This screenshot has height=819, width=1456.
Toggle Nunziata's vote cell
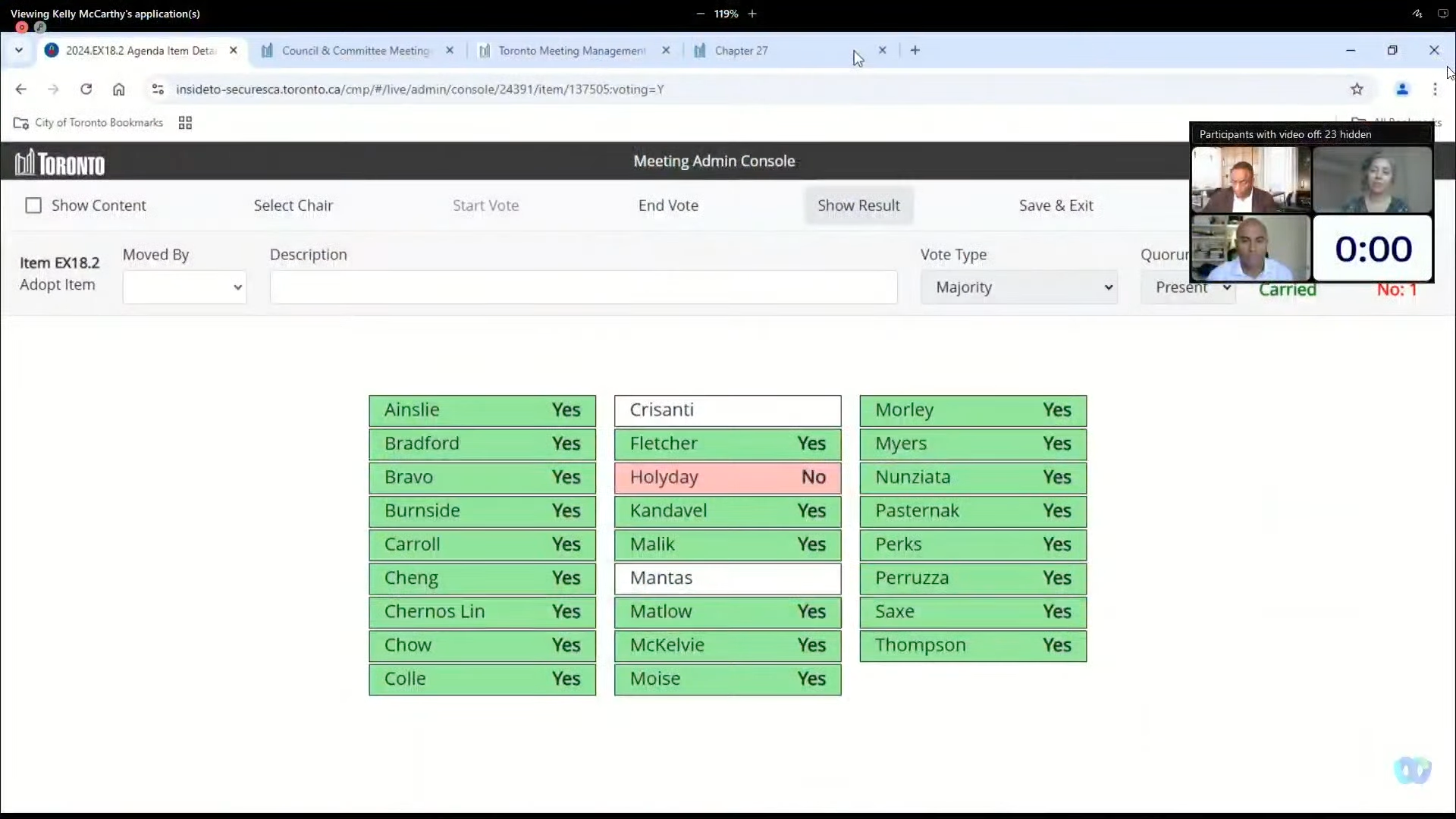coord(973,478)
